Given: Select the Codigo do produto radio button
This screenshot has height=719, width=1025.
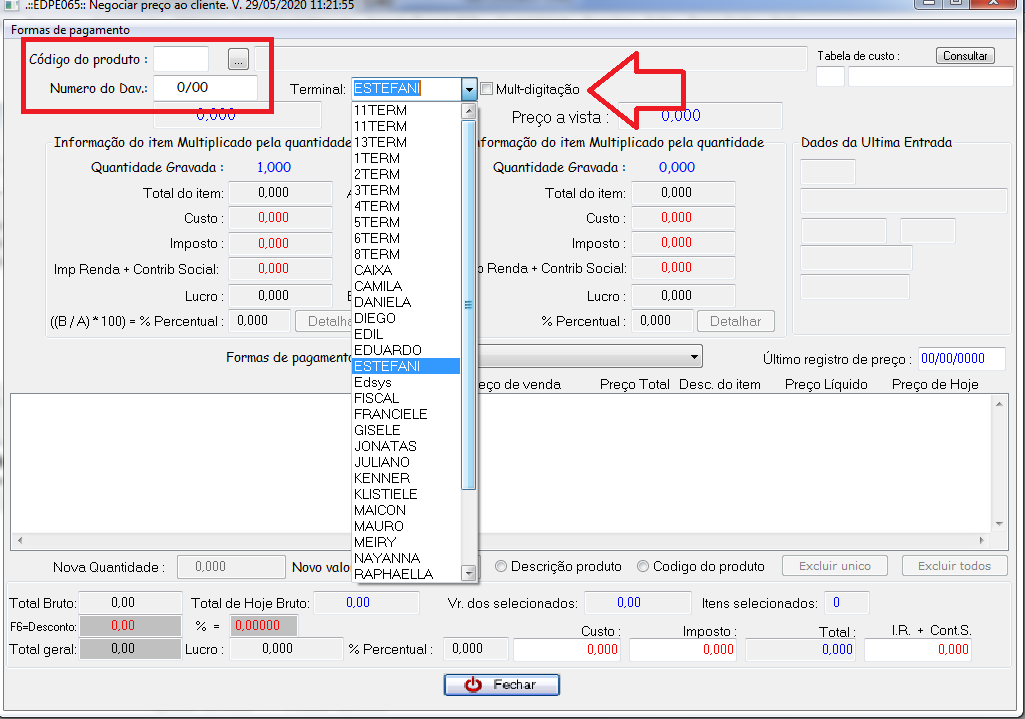Looking at the screenshot, I should [x=643, y=566].
